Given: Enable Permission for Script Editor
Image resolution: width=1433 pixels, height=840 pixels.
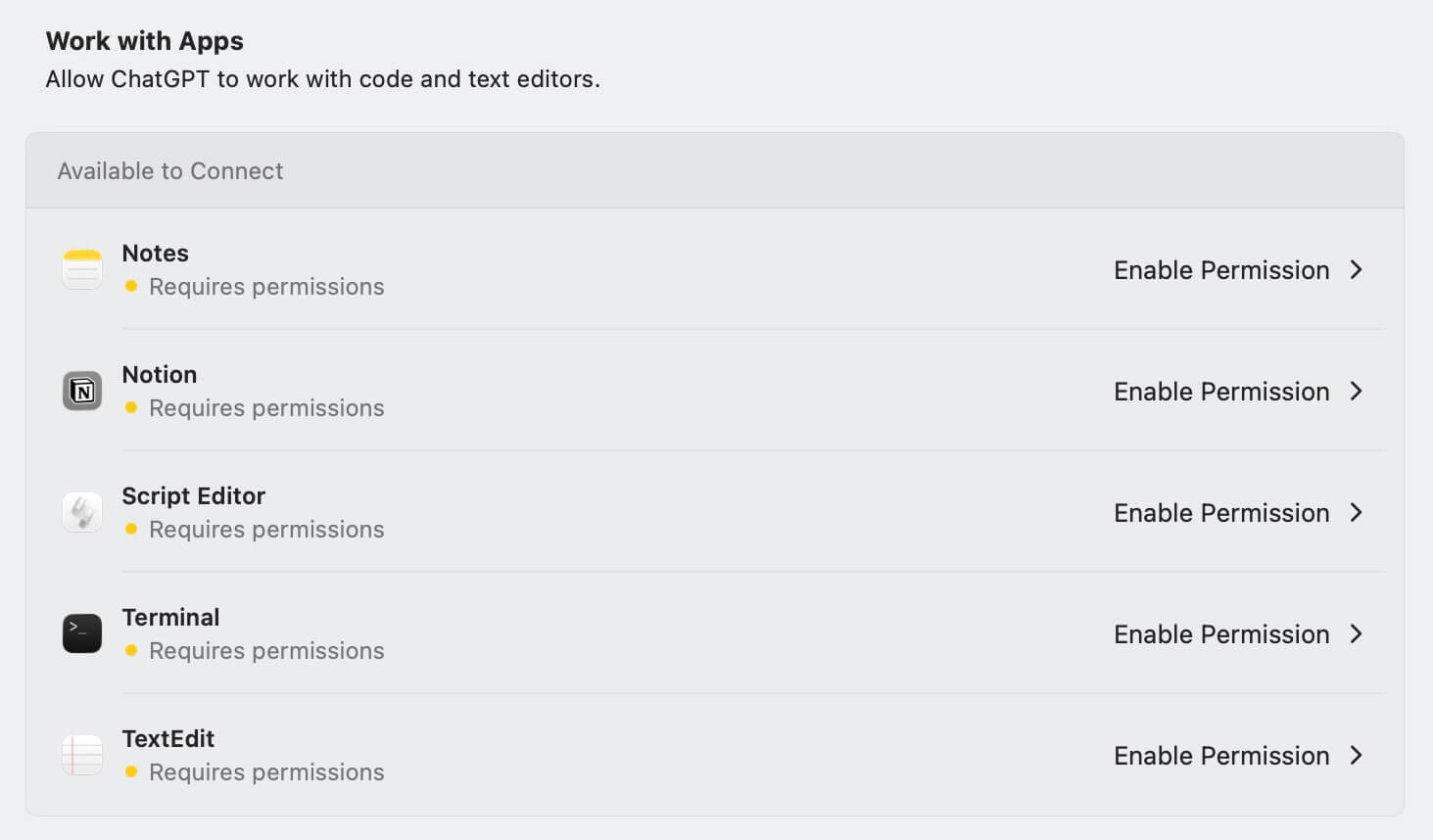Looking at the screenshot, I should pos(1221,513).
